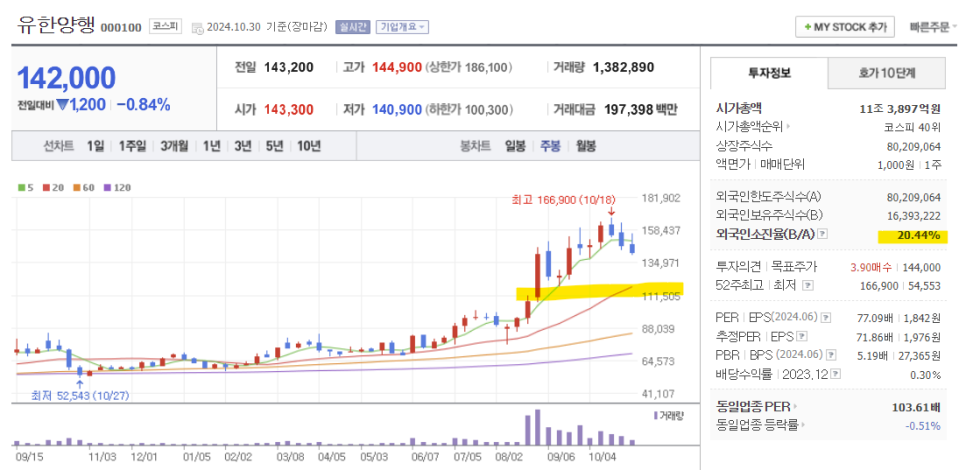Switch candlestick chart to 일봉
Screen dimensions: 966x470
click(x=515, y=146)
